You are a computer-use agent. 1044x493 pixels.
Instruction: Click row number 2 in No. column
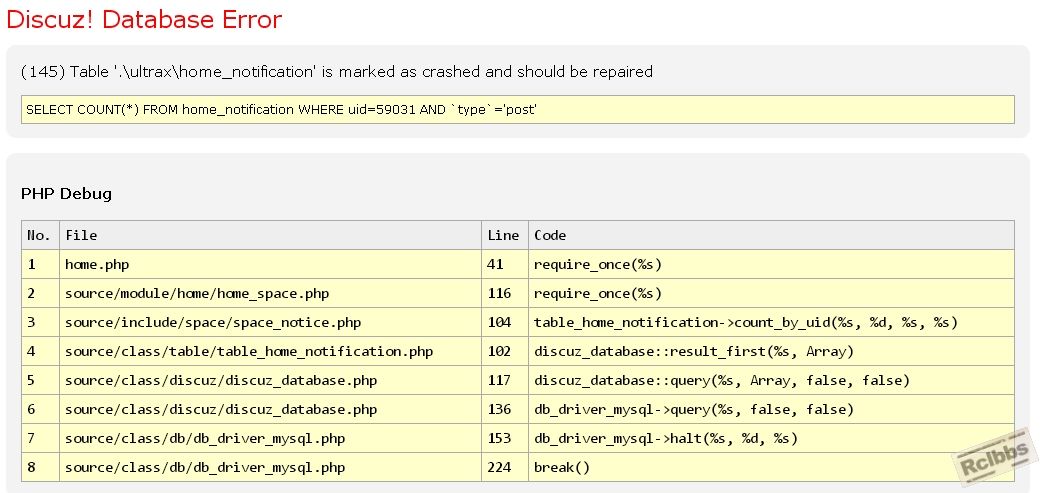coord(41,293)
